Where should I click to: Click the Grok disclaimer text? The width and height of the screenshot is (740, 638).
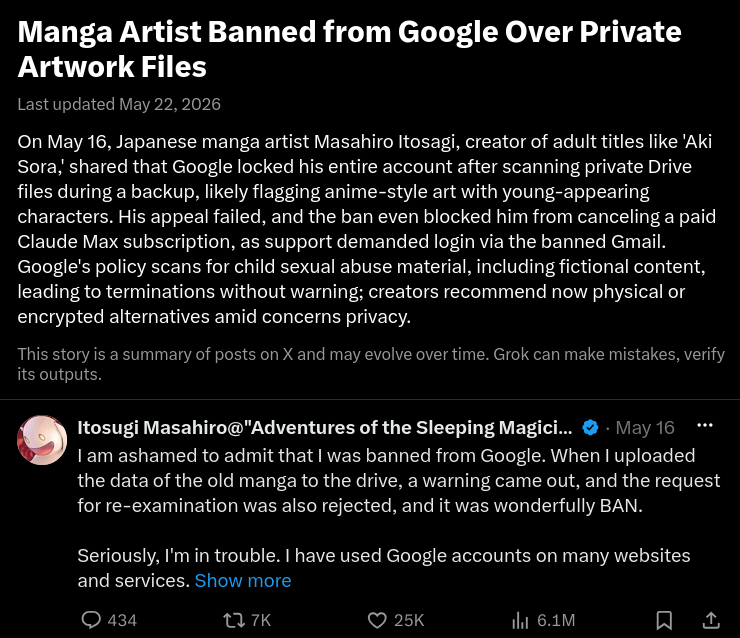coord(371,364)
